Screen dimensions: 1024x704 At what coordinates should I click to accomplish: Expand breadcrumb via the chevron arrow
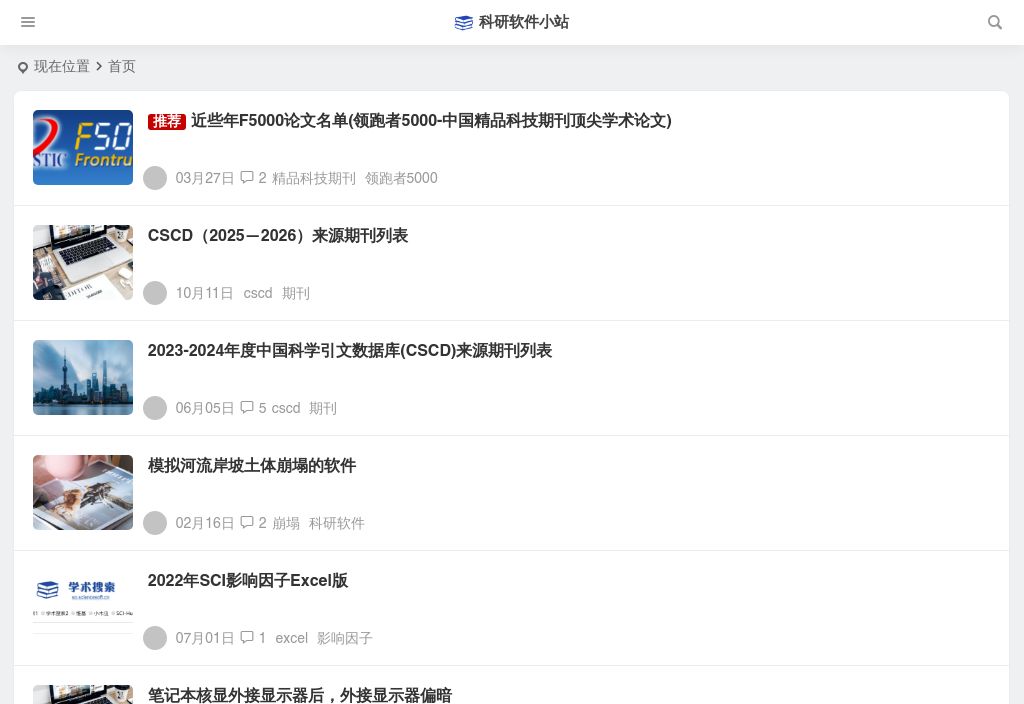(99, 66)
